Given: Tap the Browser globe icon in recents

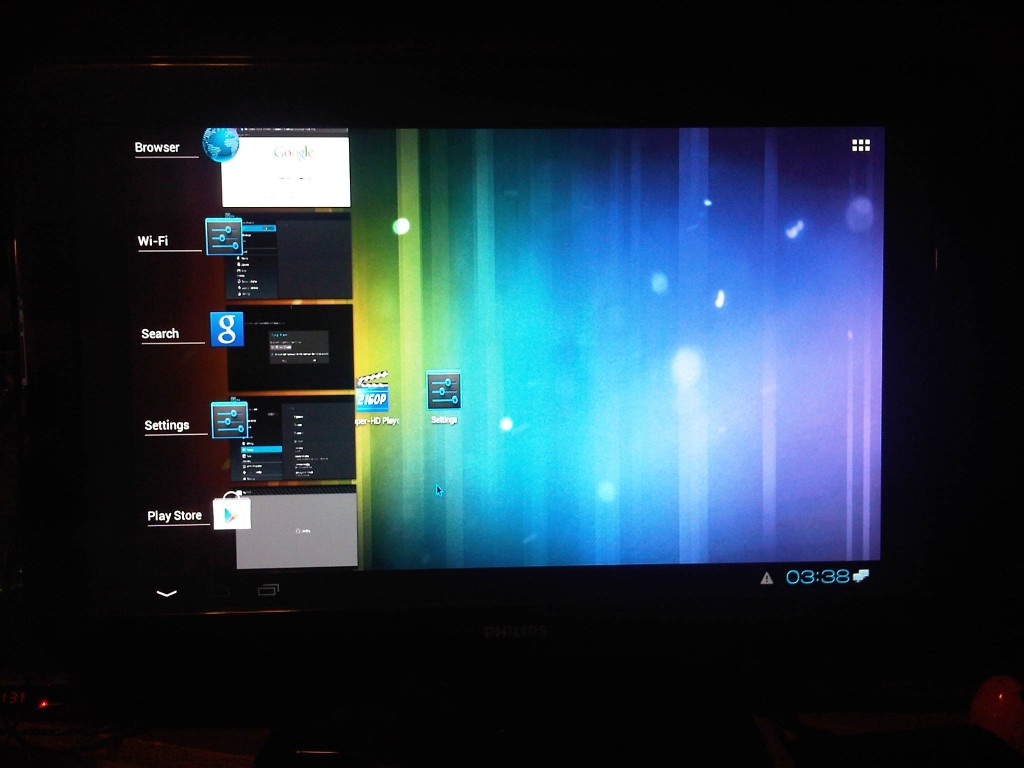Looking at the screenshot, I should click(221, 144).
